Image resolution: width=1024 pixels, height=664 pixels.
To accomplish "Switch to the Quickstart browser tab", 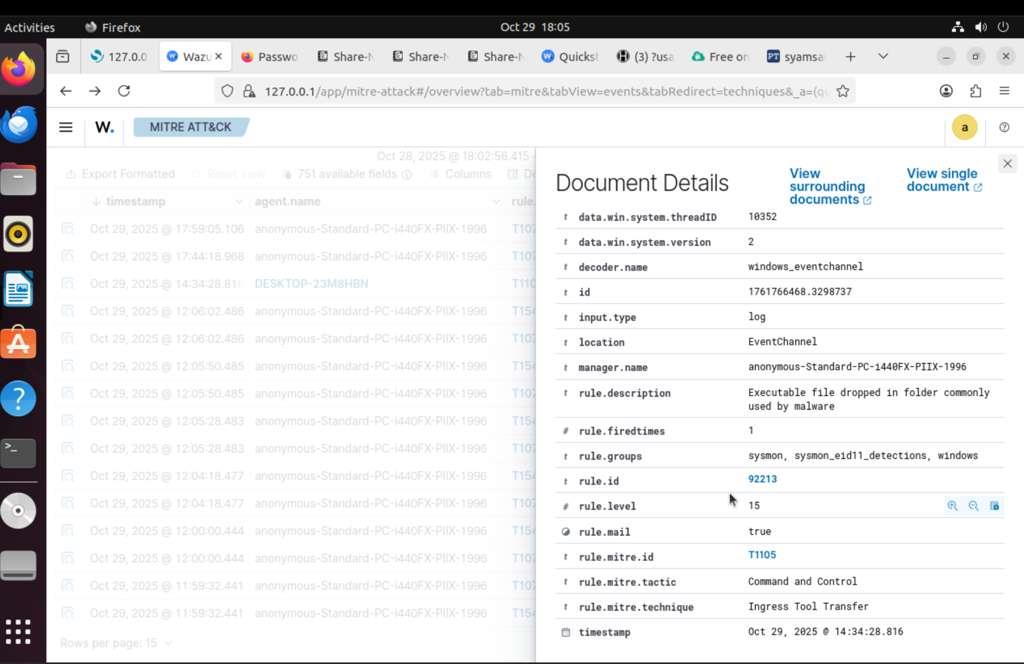I will tap(570, 57).
